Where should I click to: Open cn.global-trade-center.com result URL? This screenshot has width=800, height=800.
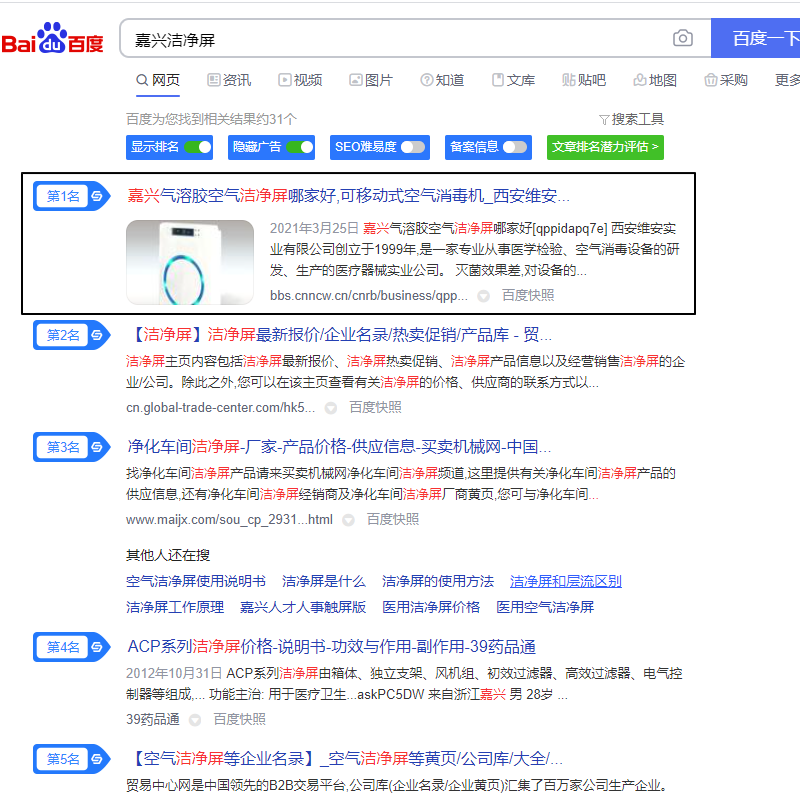coord(220,408)
